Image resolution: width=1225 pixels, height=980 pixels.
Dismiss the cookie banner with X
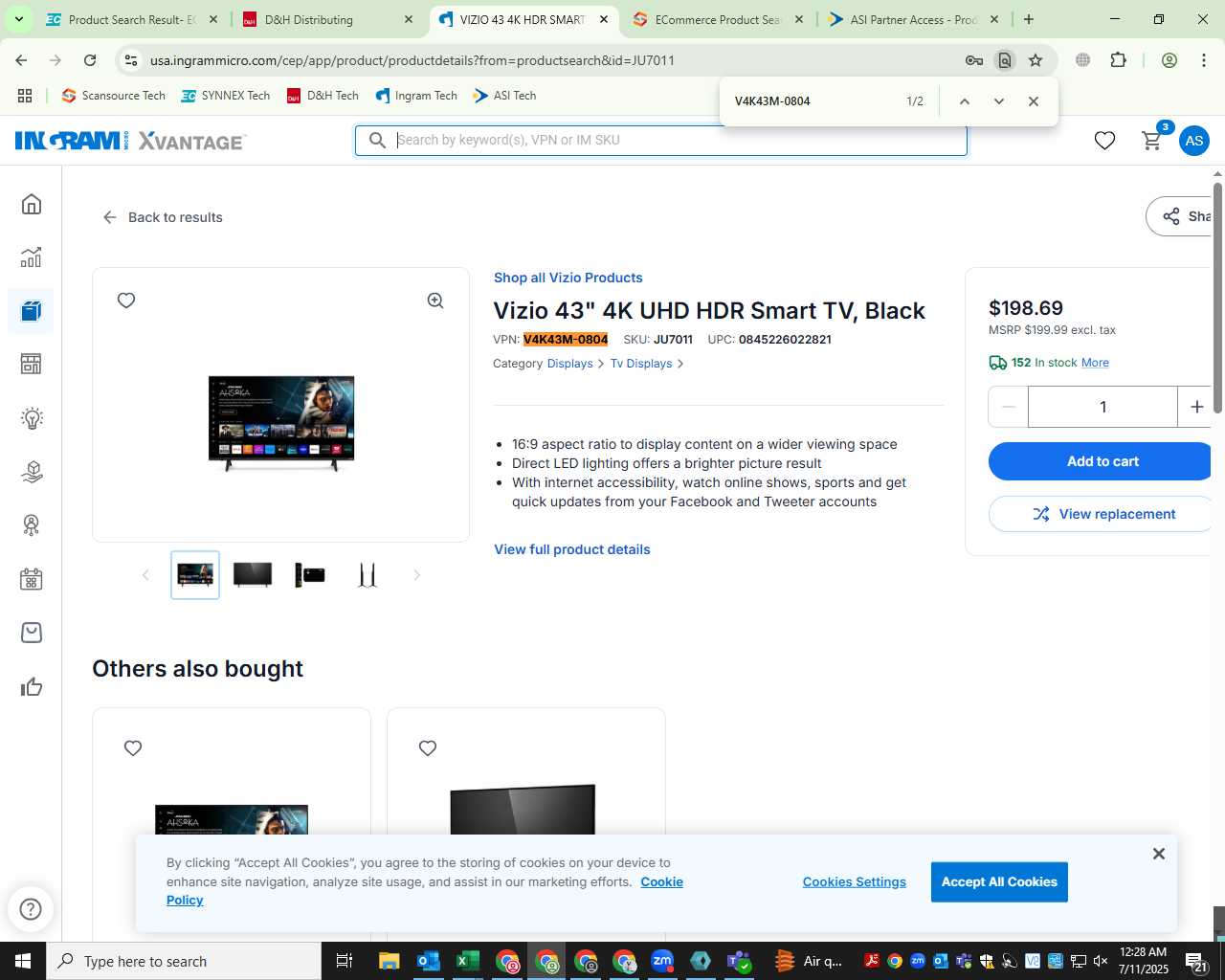(1159, 854)
